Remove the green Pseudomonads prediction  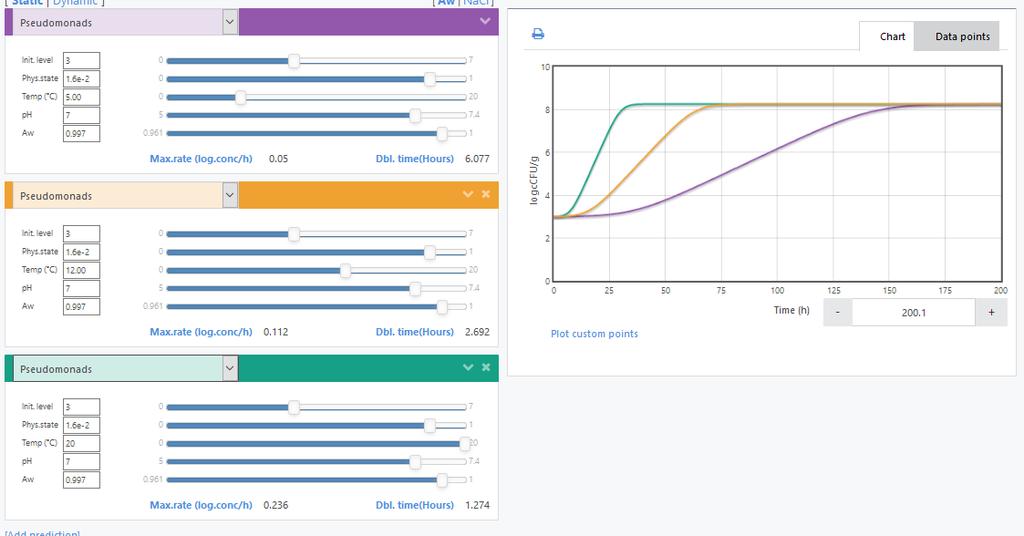tap(486, 367)
